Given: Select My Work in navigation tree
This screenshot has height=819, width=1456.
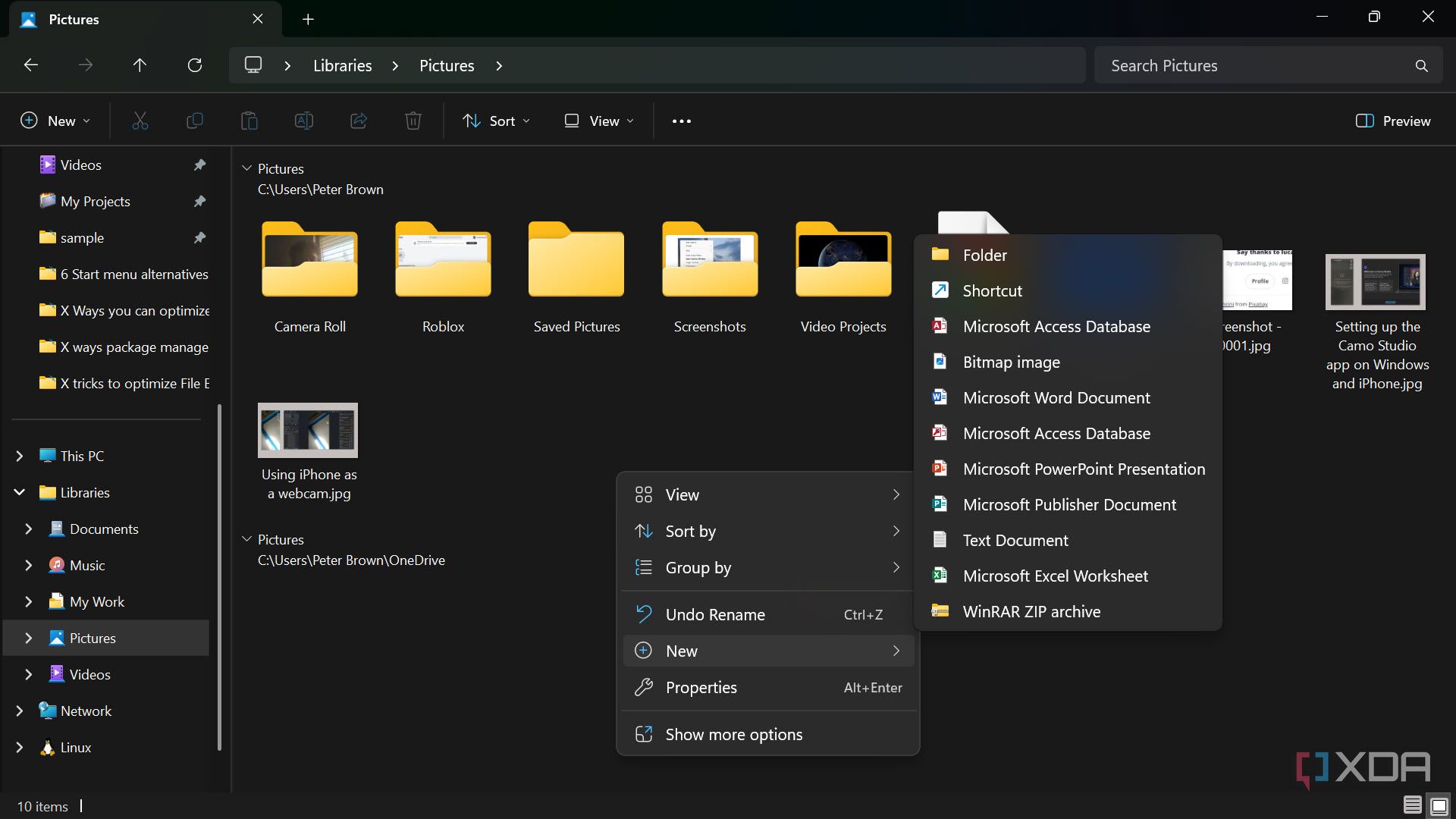Looking at the screenshot, I should (97, 601).
